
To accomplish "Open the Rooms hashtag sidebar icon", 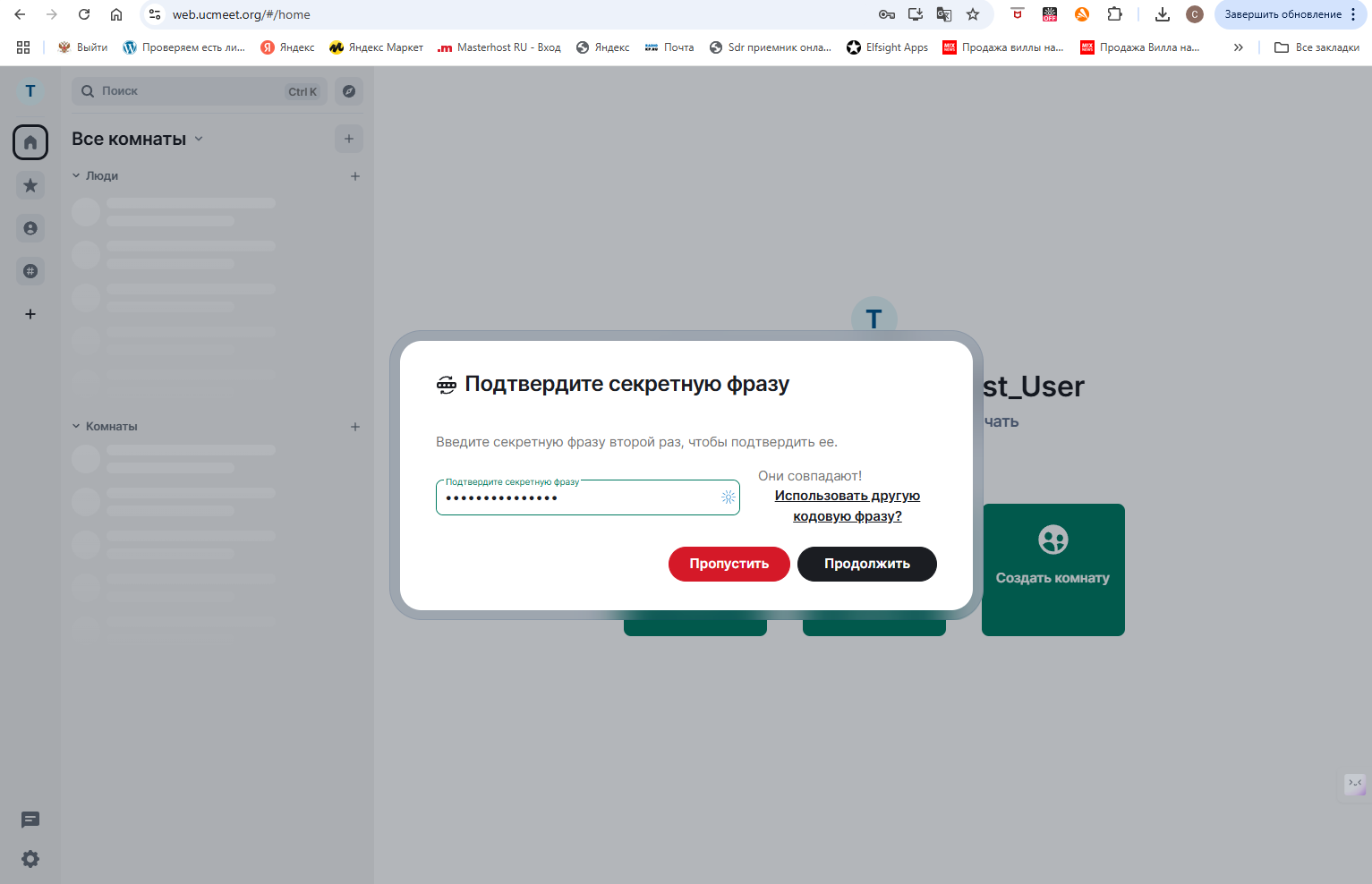I will coord(30,271).
